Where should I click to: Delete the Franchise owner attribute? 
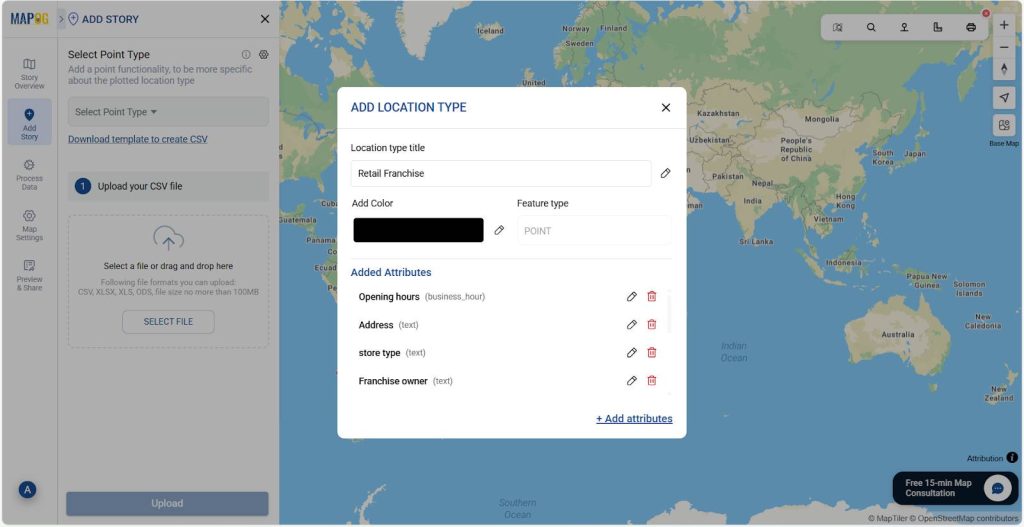652,381
